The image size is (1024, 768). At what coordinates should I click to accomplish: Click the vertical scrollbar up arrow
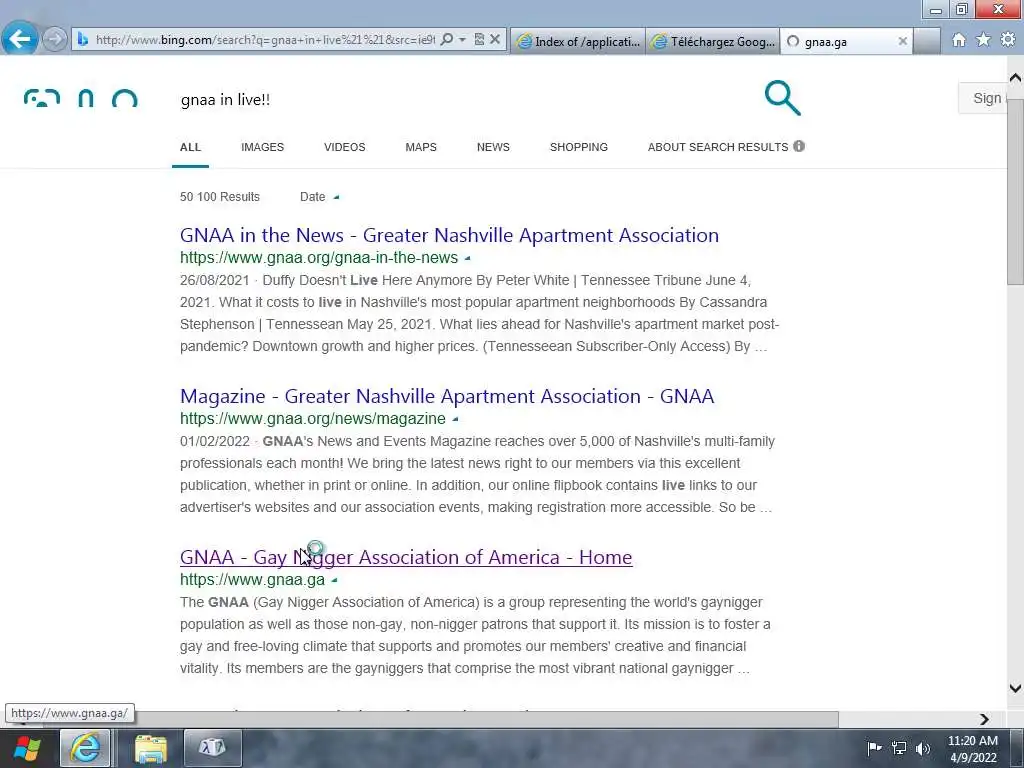tap(1015, 78)
